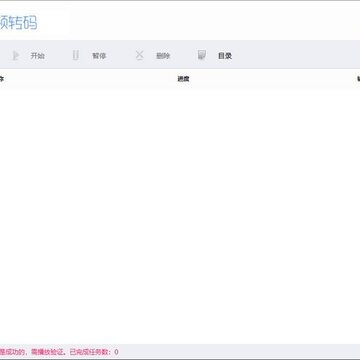Click the 删除 (Delete) toolbar label
The width and height of the screenshot is (360, 360).
[x=163, y=56]
